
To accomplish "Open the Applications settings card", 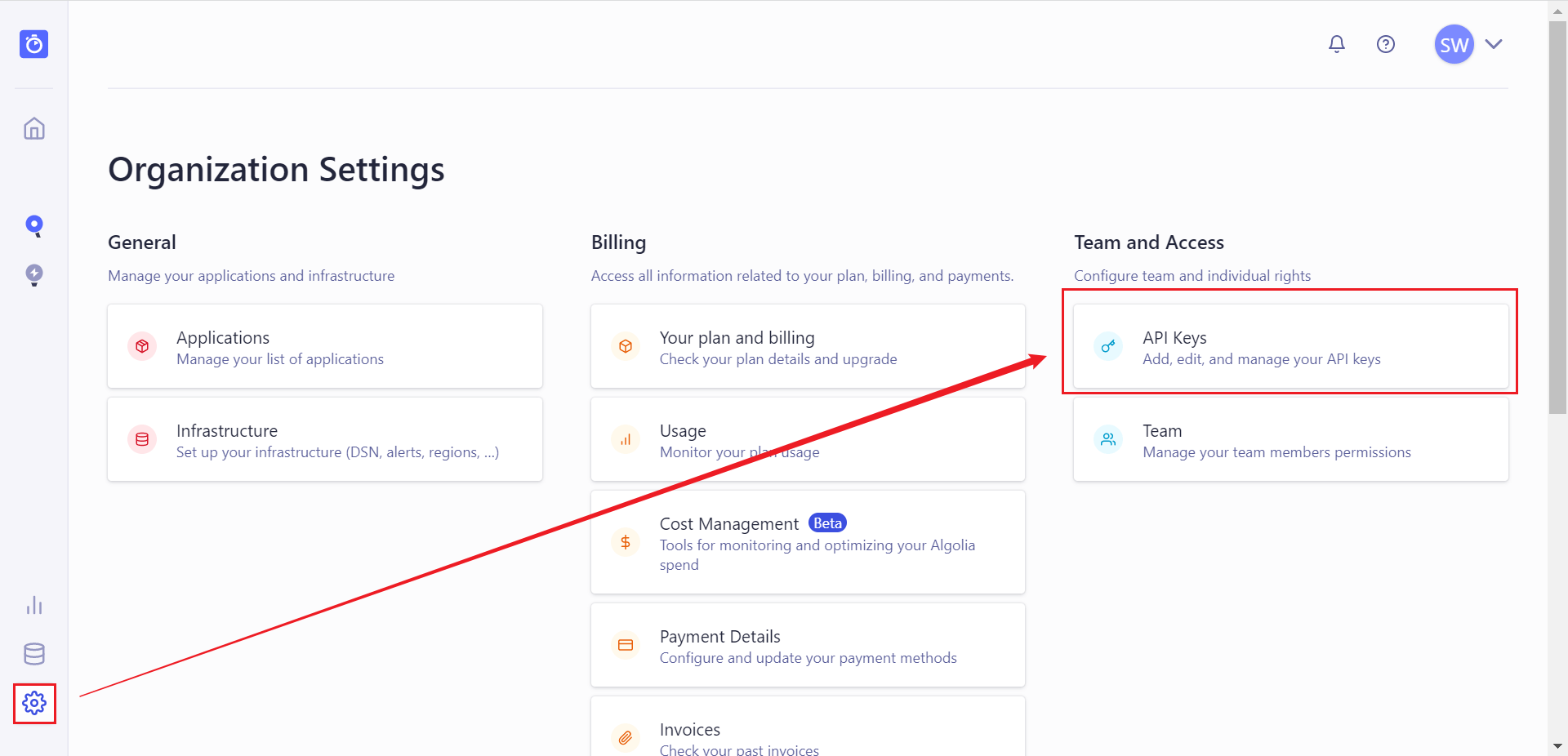I will [x=325, y=347].
